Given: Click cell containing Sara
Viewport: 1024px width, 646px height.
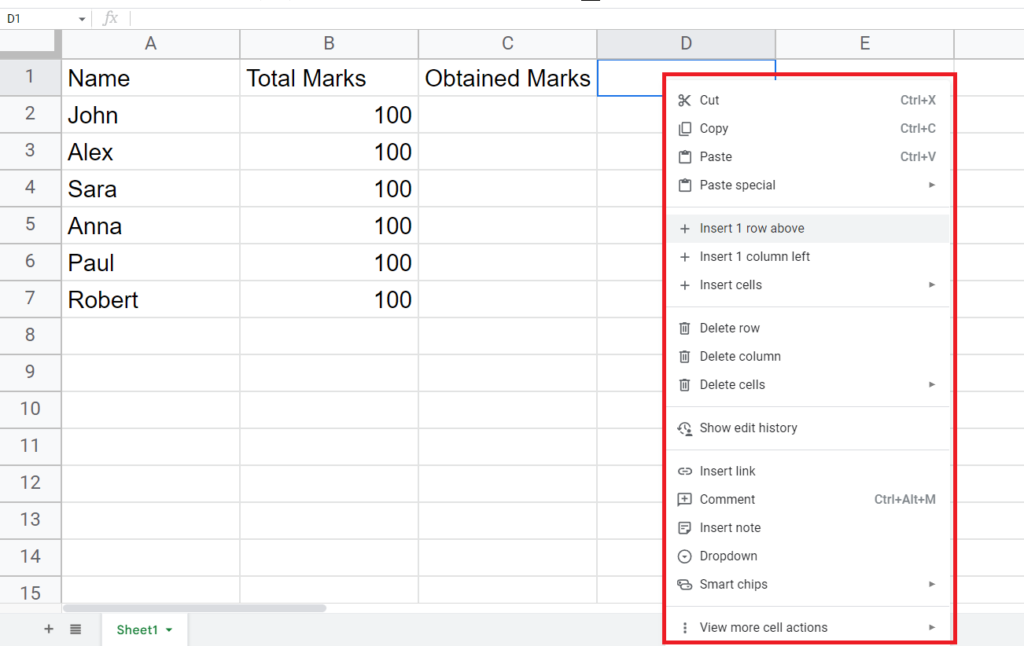Looking at the screenshot, I should coord(151,189).
